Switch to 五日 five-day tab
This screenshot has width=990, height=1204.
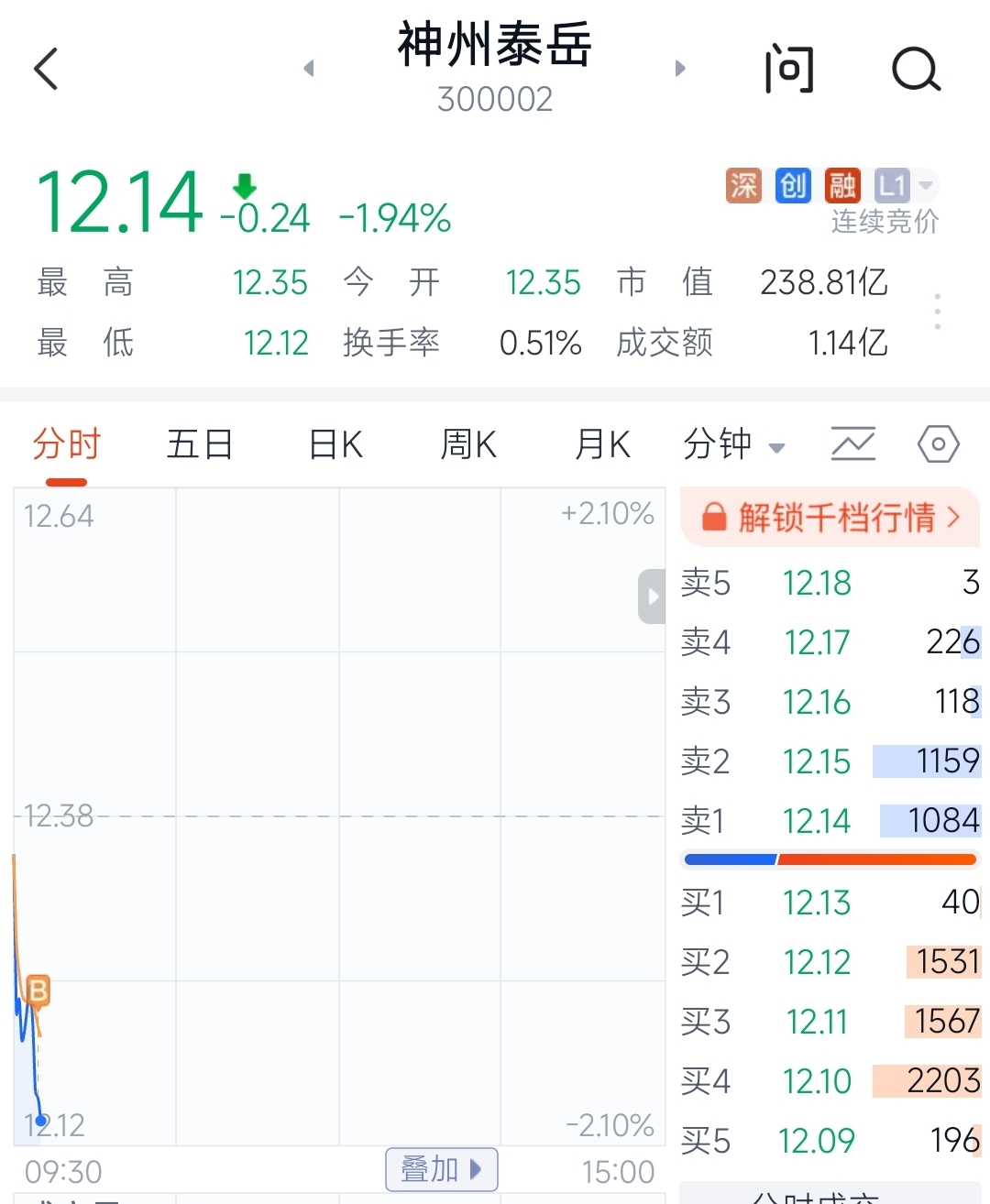click(200, 444)
